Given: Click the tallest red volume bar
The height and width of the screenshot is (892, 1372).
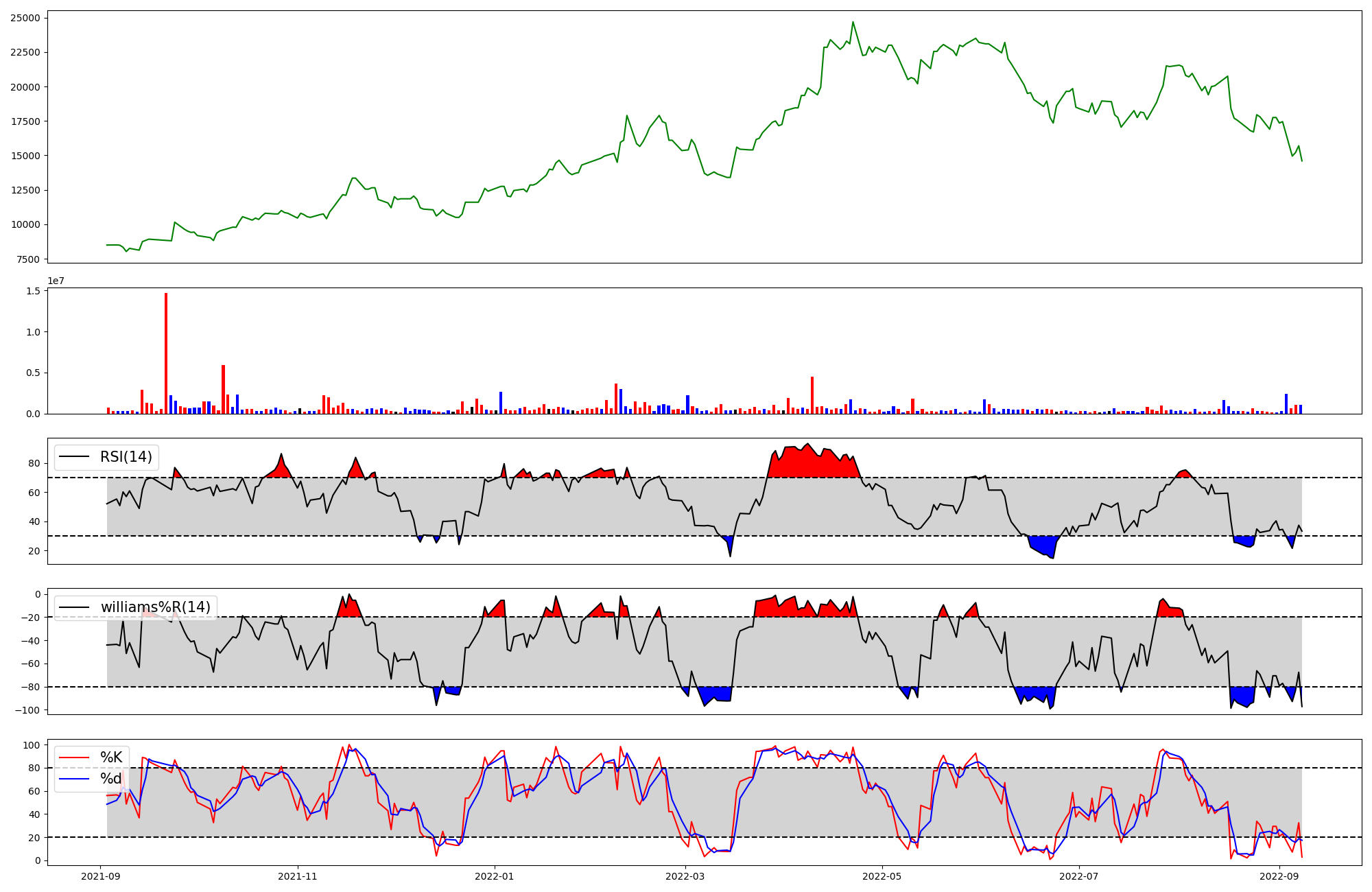Looking at the screenshot, I should (x=166, y=353).
